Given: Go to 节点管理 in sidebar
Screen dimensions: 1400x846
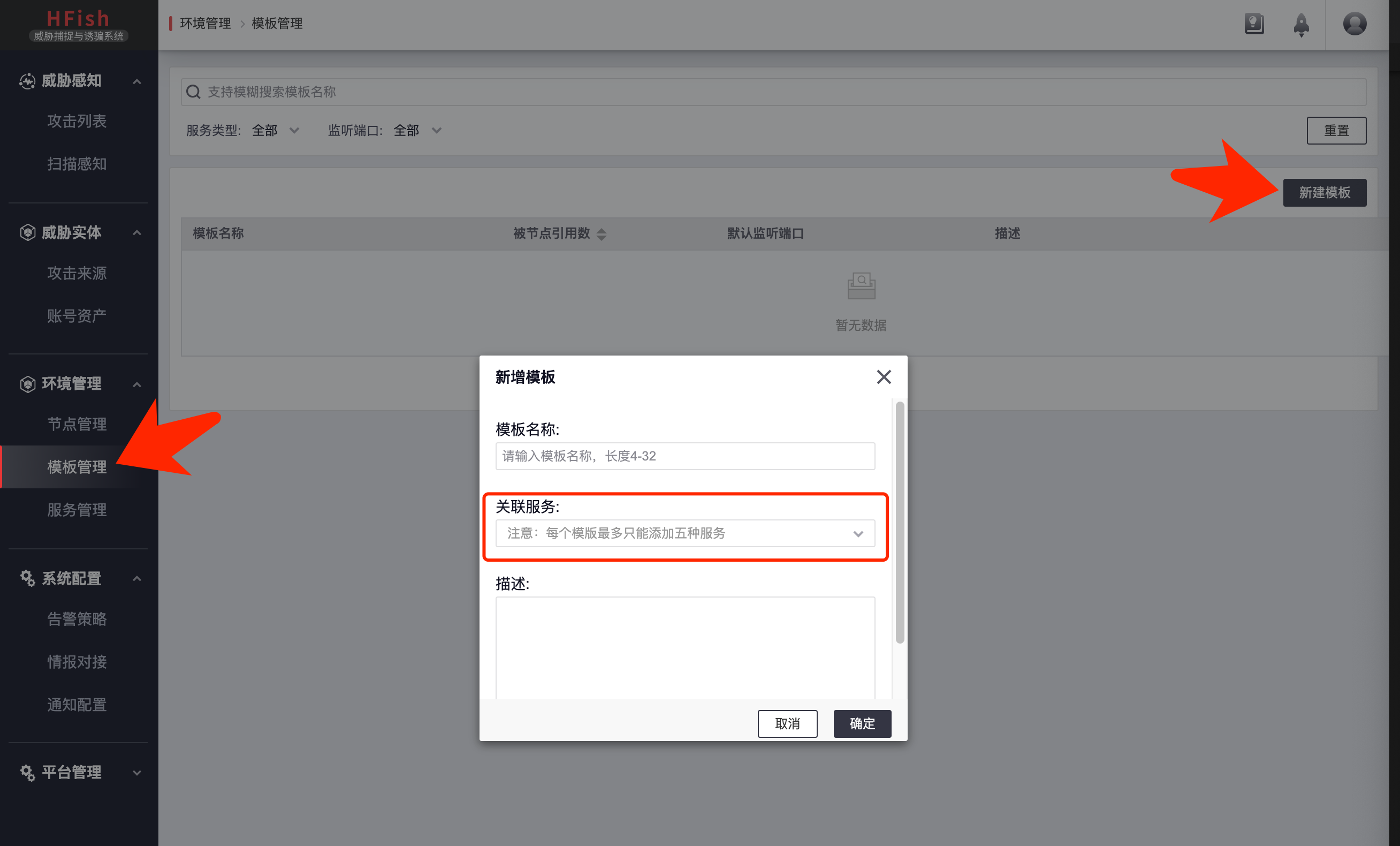Looking at the screenshot, I should click(77, 424).
